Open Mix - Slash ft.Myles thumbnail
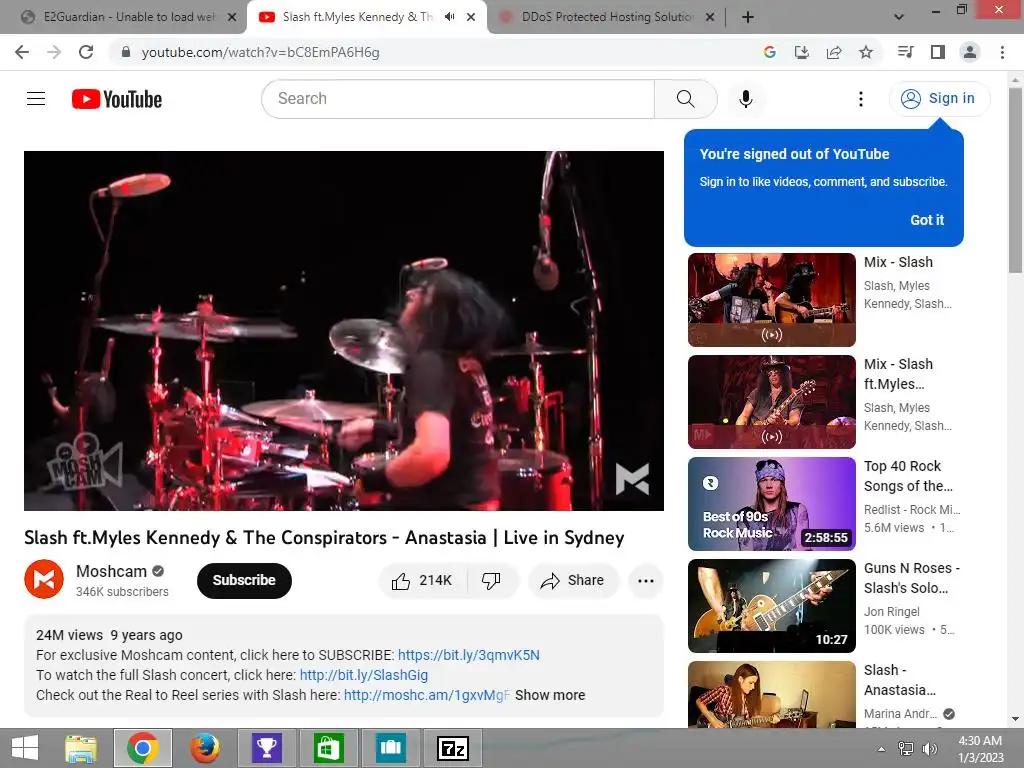Screen dimensions: 1024x768 pos(772,402)
